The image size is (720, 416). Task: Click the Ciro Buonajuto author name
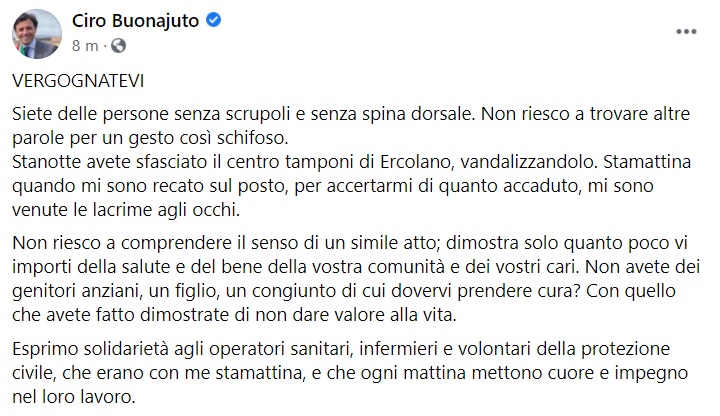coord(131,21)
